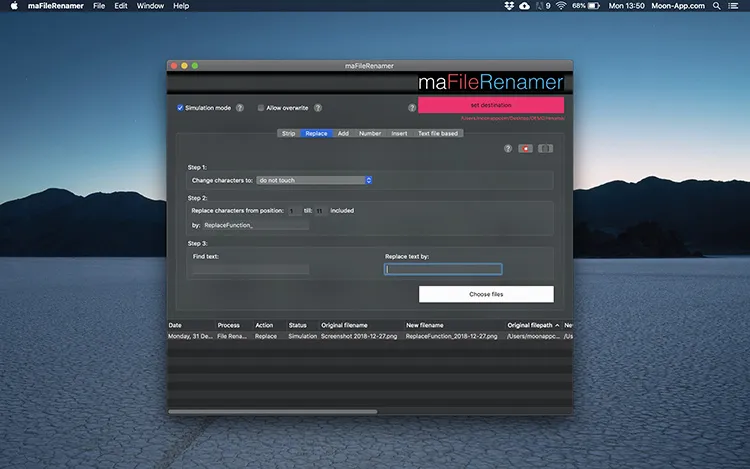
Task: Select the Text file based tab
Action: (437, 133)
